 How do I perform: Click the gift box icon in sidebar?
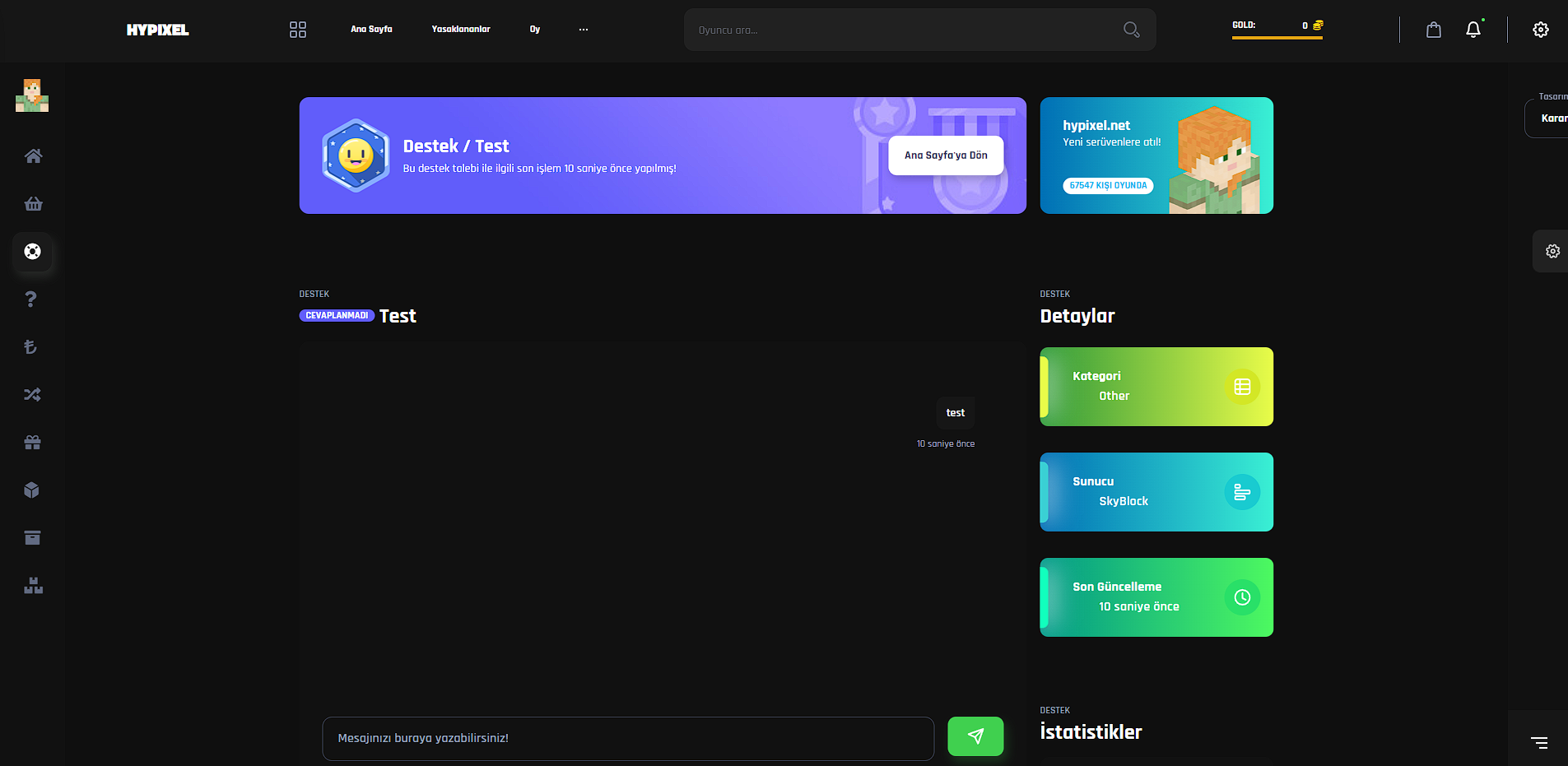point(32,443)
